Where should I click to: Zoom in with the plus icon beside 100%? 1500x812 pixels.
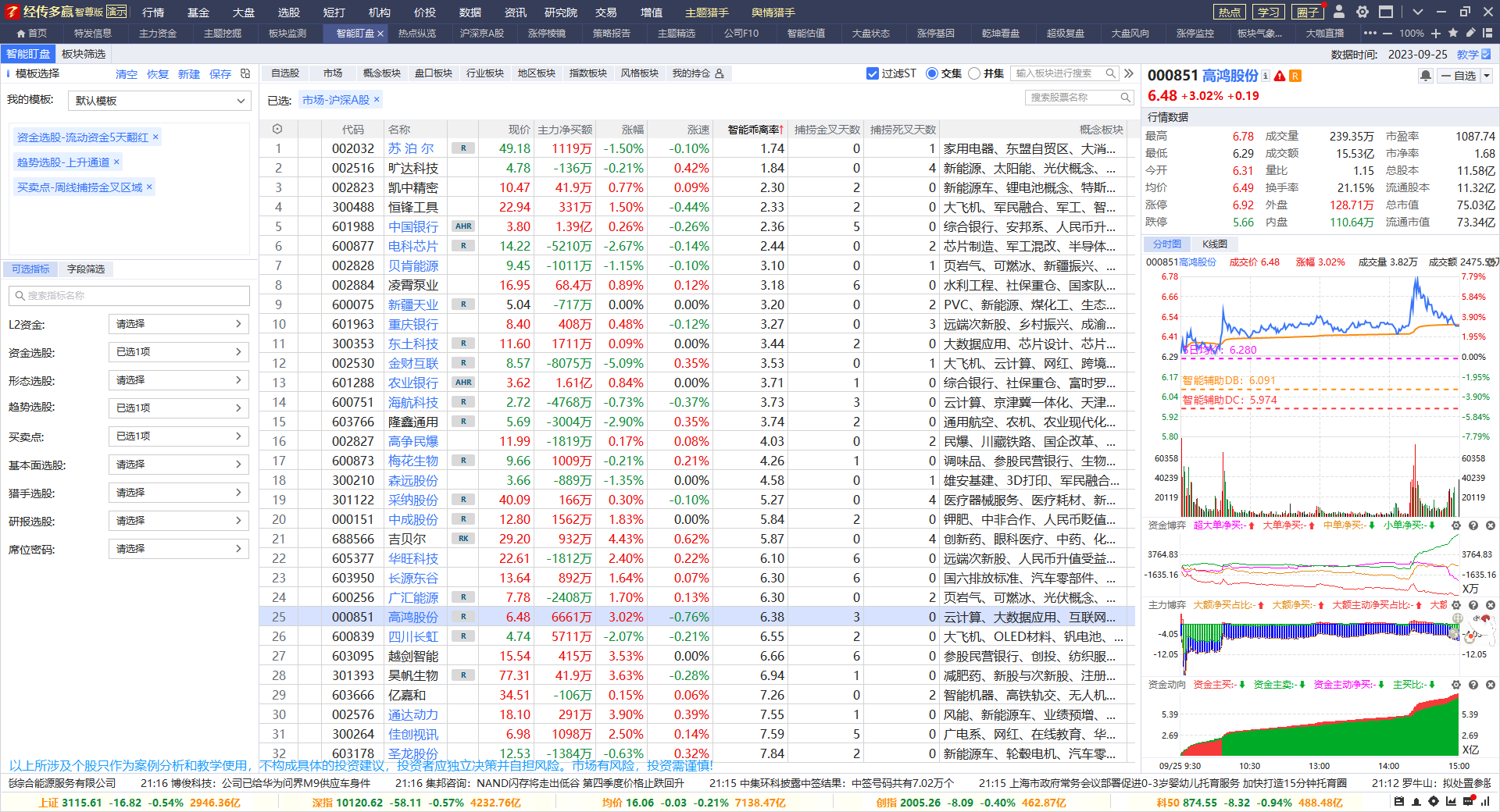click(1436, 34)
